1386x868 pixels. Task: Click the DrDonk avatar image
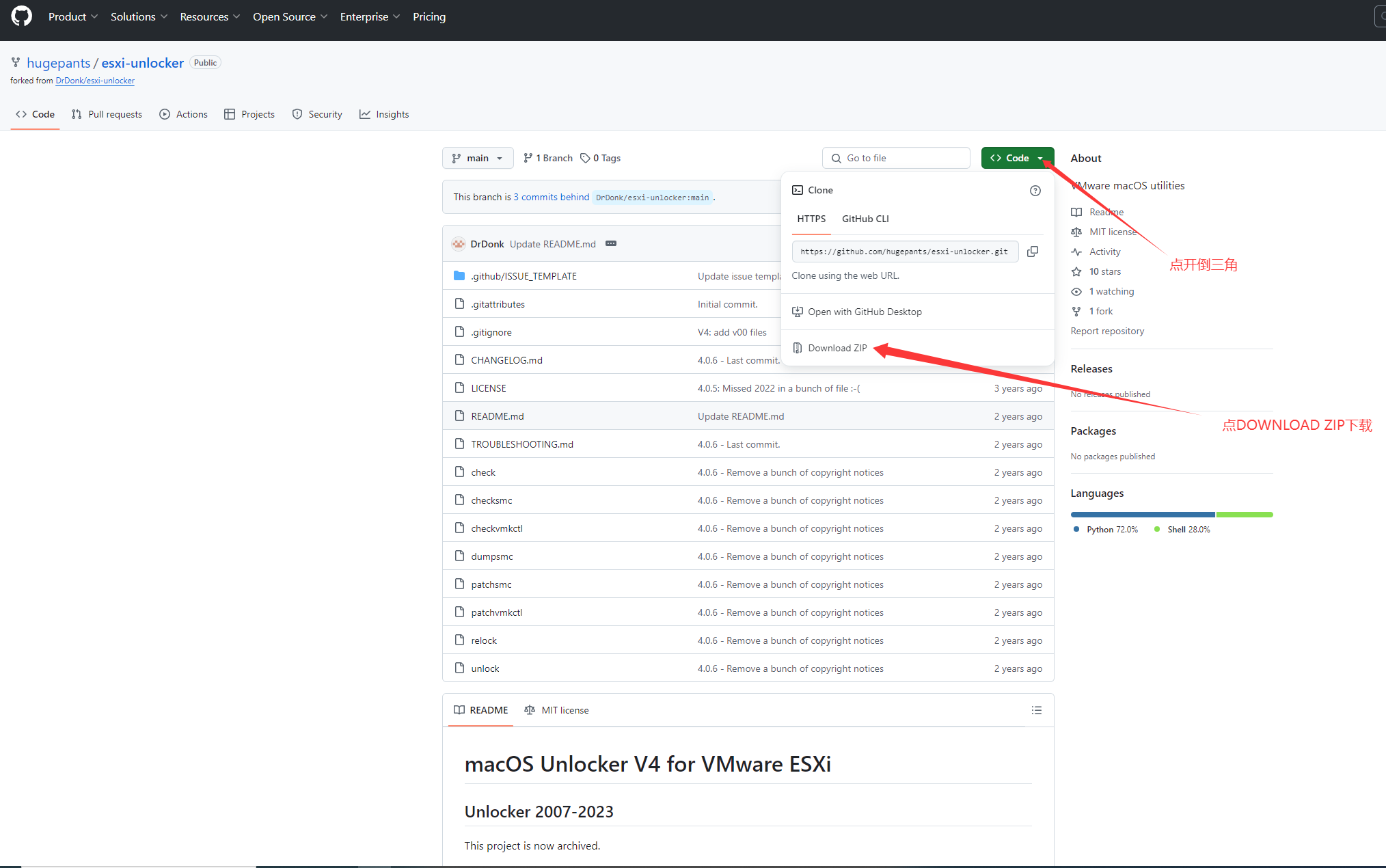click(459, 244)
